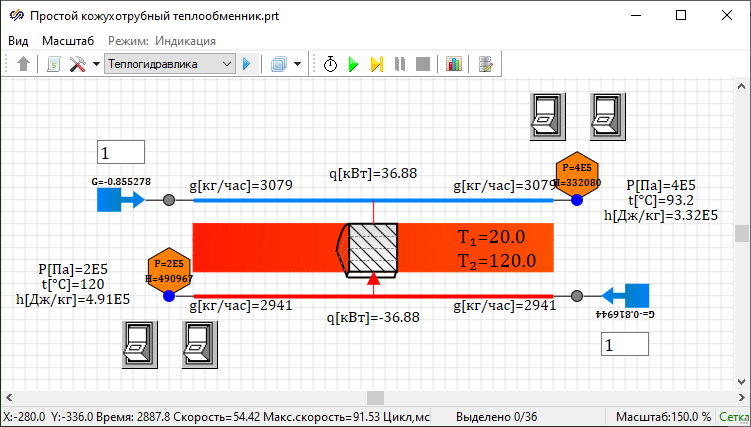Expand the windows stack dropdown arrow
This screenshot has width=751, height=427.
pos(298,64)
